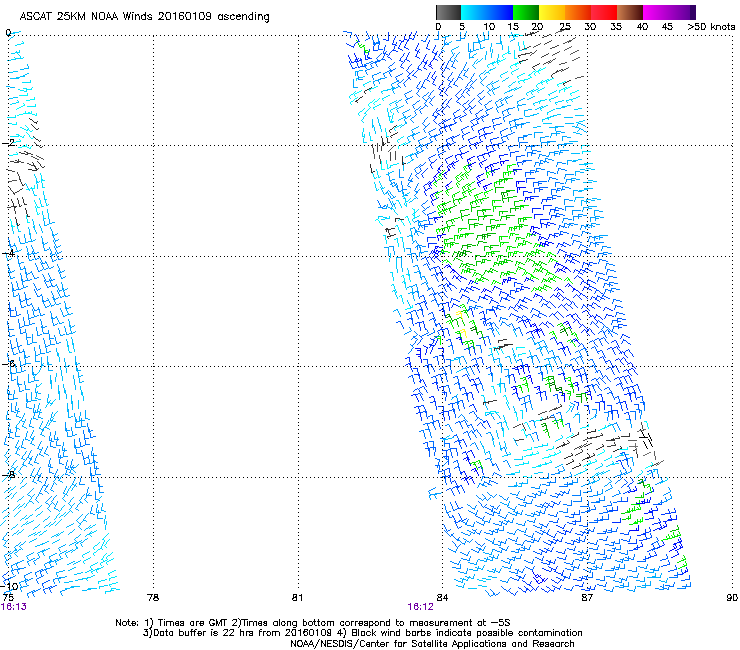Click the '25' legend label
740x650 pixels.
(x=565, y=27)
